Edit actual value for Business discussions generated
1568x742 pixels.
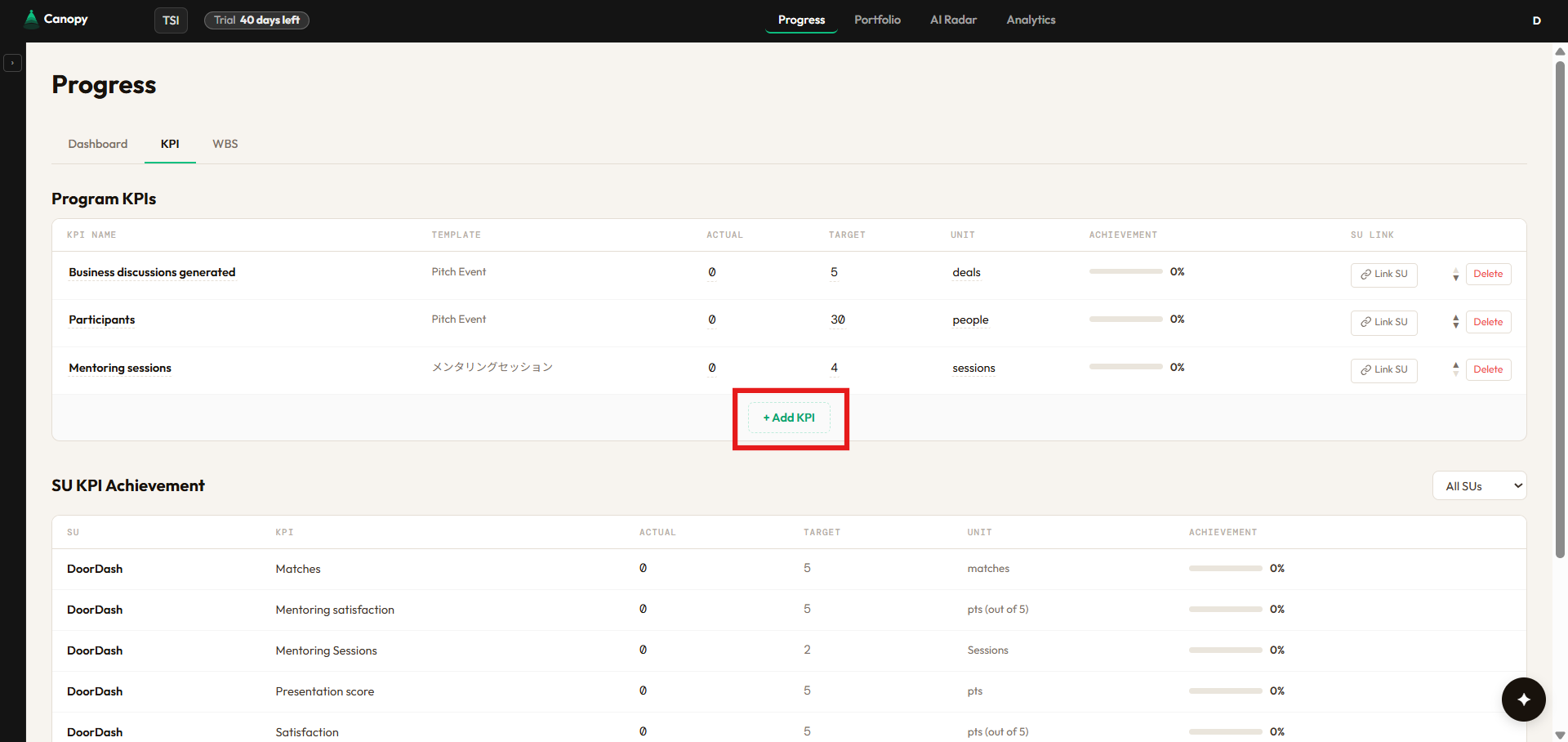pos(712,273)
